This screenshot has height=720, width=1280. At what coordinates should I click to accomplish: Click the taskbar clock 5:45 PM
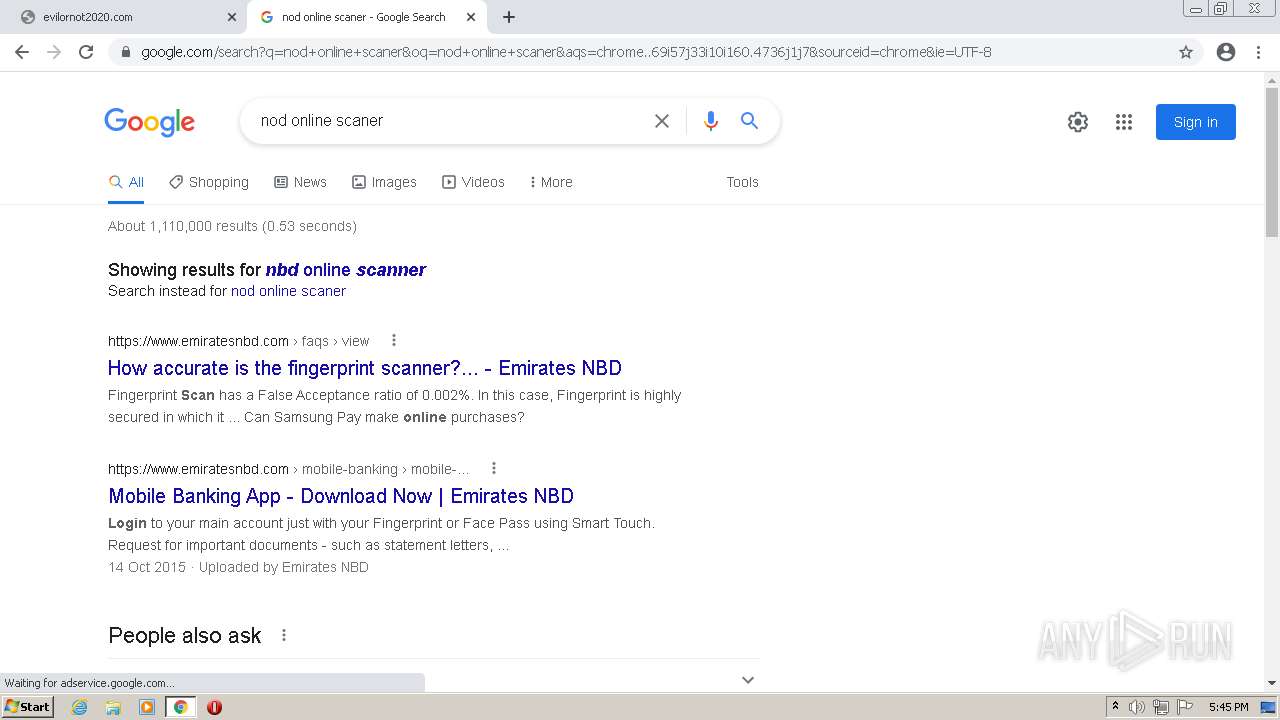1228,707
